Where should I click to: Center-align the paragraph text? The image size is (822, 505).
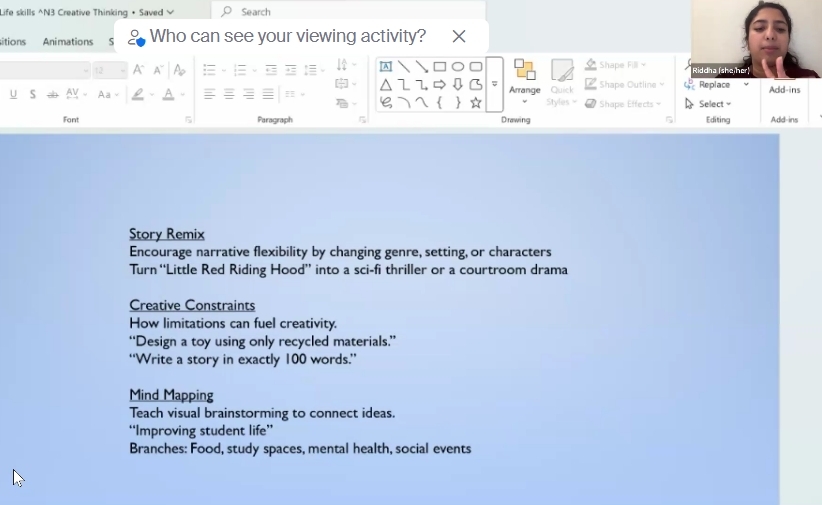coord(229,94)
